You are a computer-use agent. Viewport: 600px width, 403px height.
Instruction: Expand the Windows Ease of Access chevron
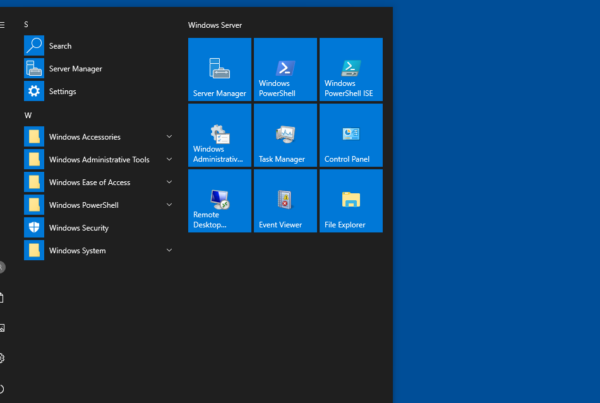169,182
